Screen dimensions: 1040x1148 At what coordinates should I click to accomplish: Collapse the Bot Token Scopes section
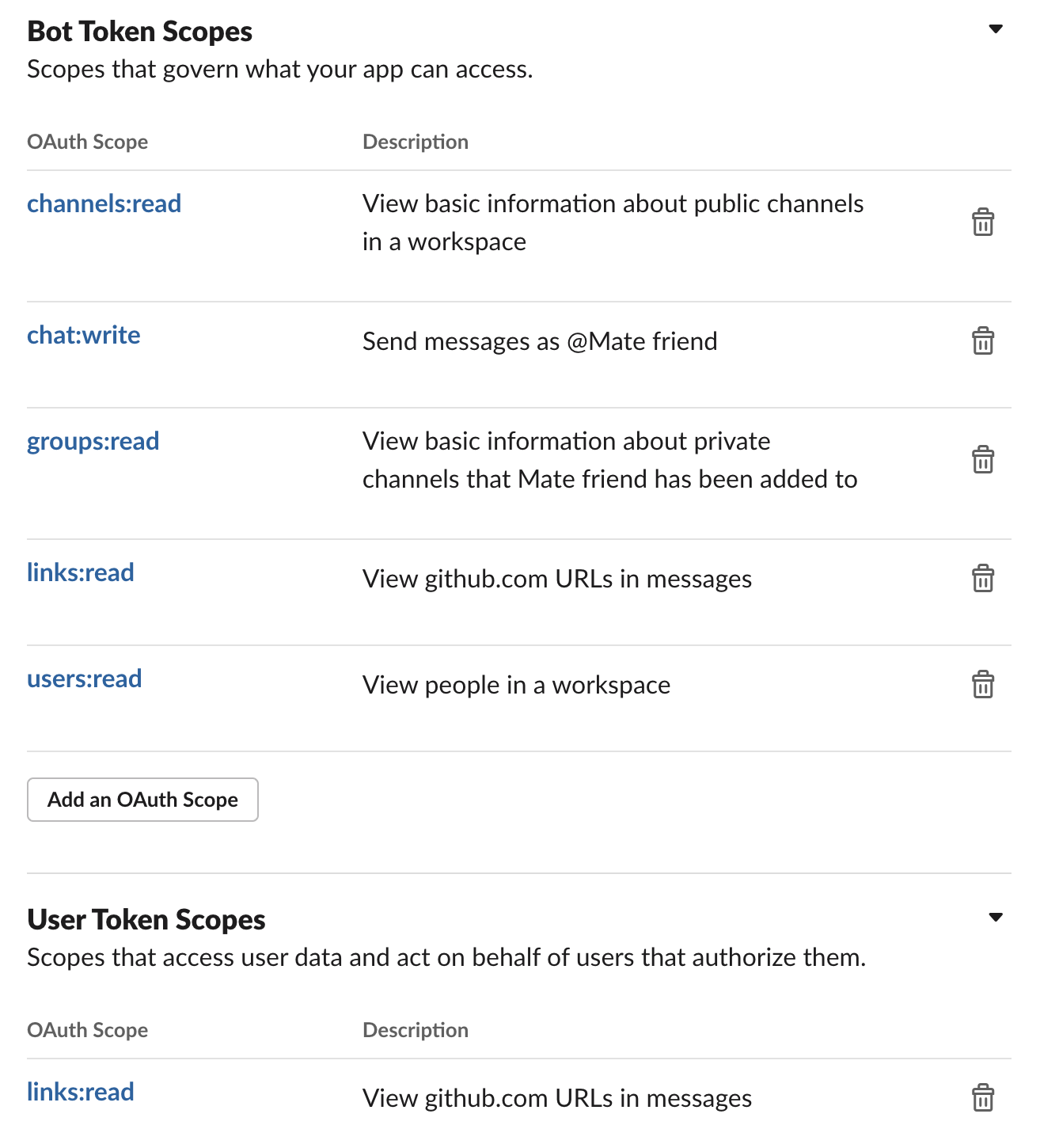tap(996, 30)
